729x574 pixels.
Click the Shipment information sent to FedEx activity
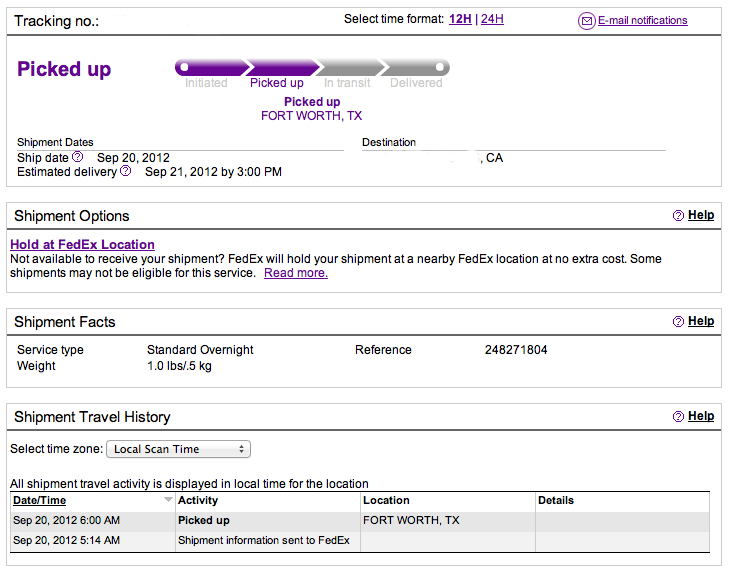click(x=264, y=541)
